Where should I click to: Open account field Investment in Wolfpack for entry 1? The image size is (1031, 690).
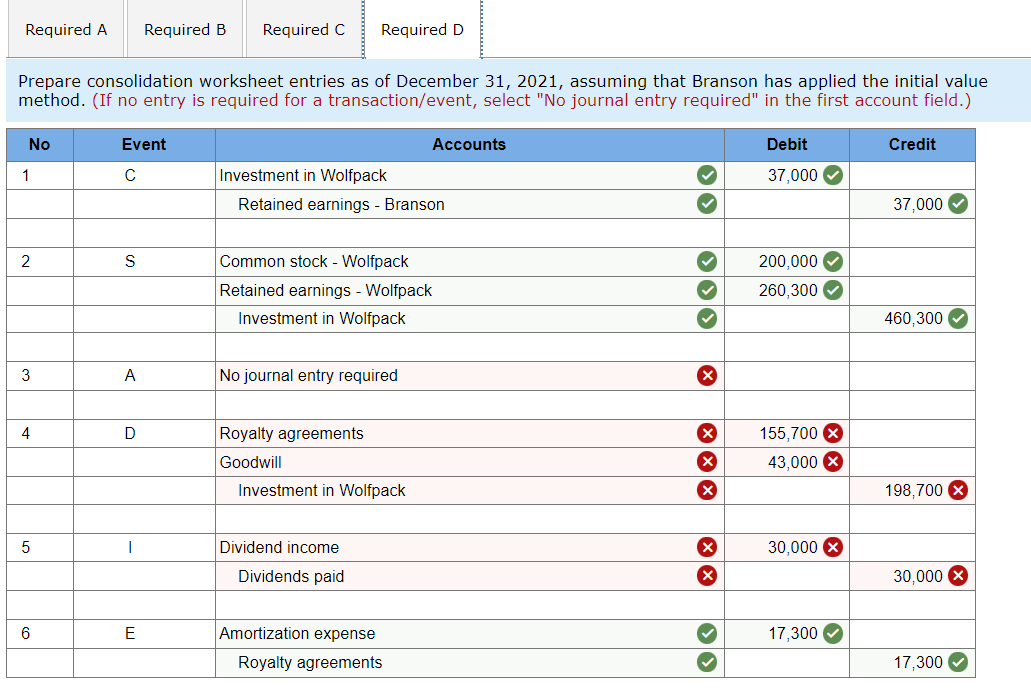click(x=469, y=176)
